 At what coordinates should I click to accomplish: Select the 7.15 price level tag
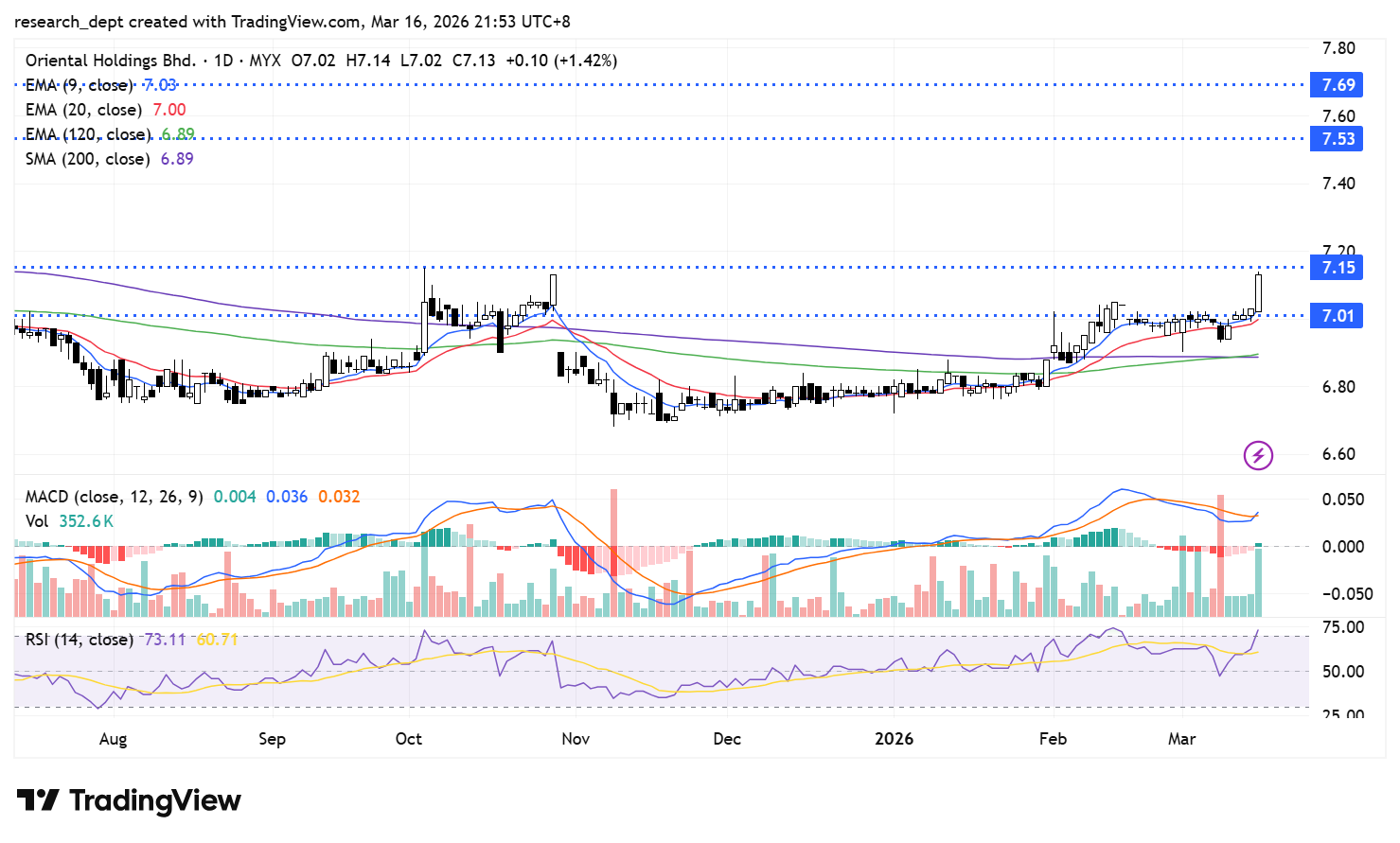tap(1338, 268)
